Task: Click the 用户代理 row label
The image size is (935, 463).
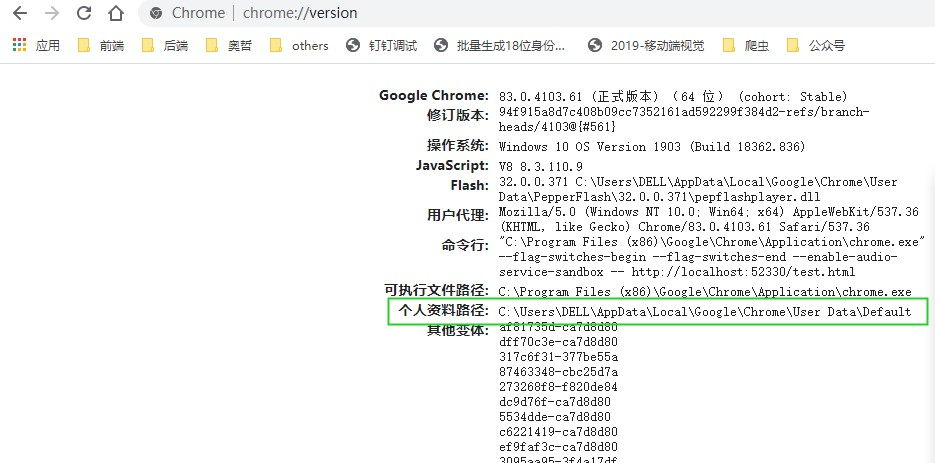Action: coord(458,215)
